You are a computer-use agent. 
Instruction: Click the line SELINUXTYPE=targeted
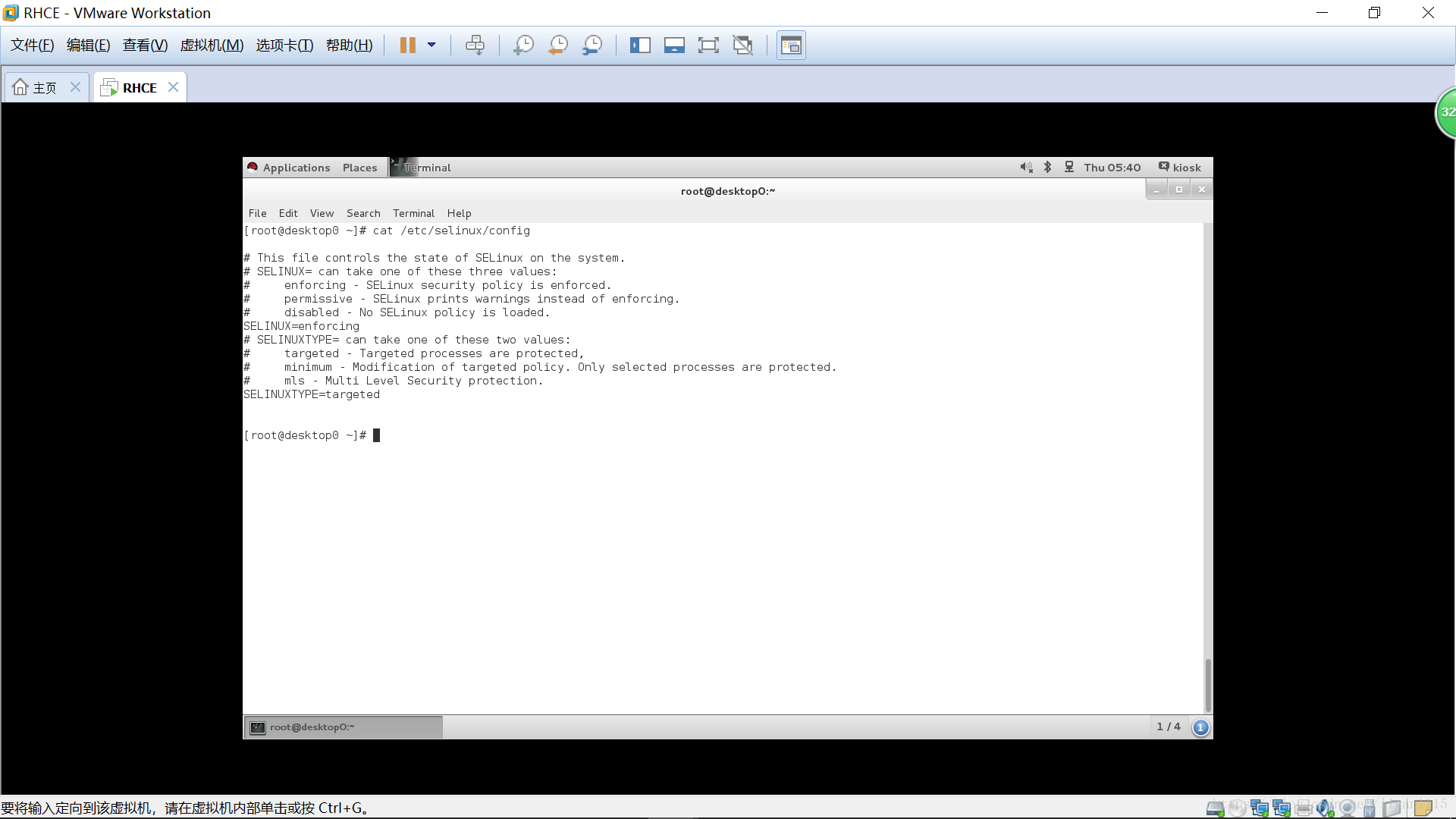pyautogui.click(x=312, y=394)
